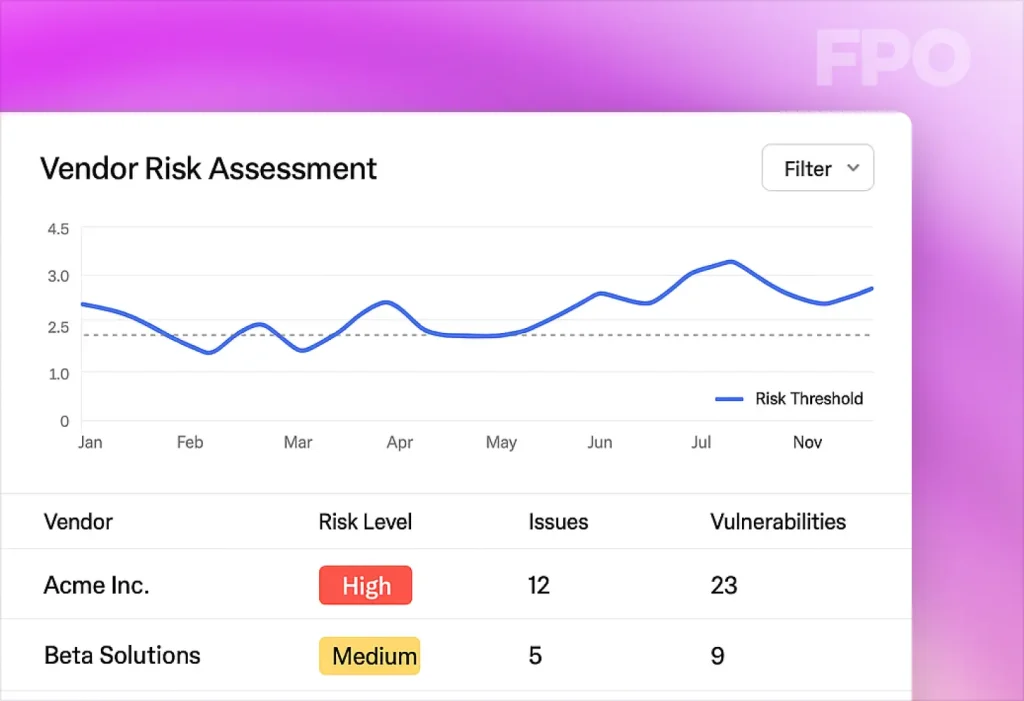Viewport: 1024px width, 701px height.
Task: Click the Medium risk badge for Beta Solutions
Action: click(x=369, y=656)
